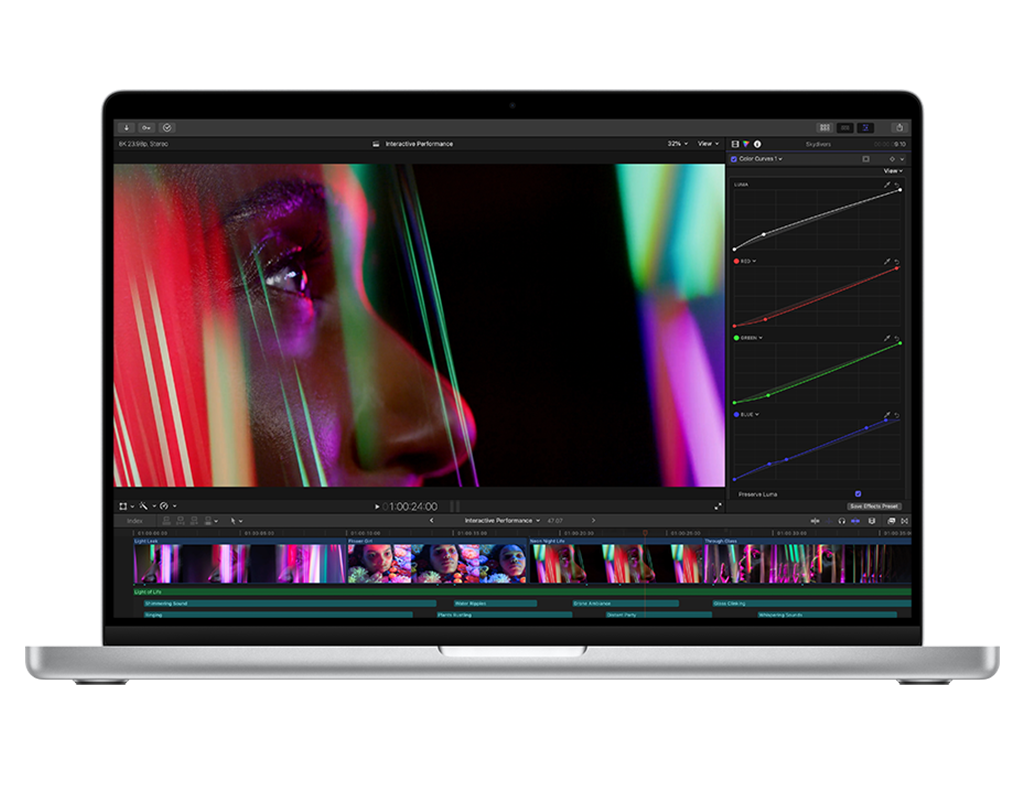Click the reset arrow next to the Luma curve
The image size is (1024, 806).
[x=897, y=185]
